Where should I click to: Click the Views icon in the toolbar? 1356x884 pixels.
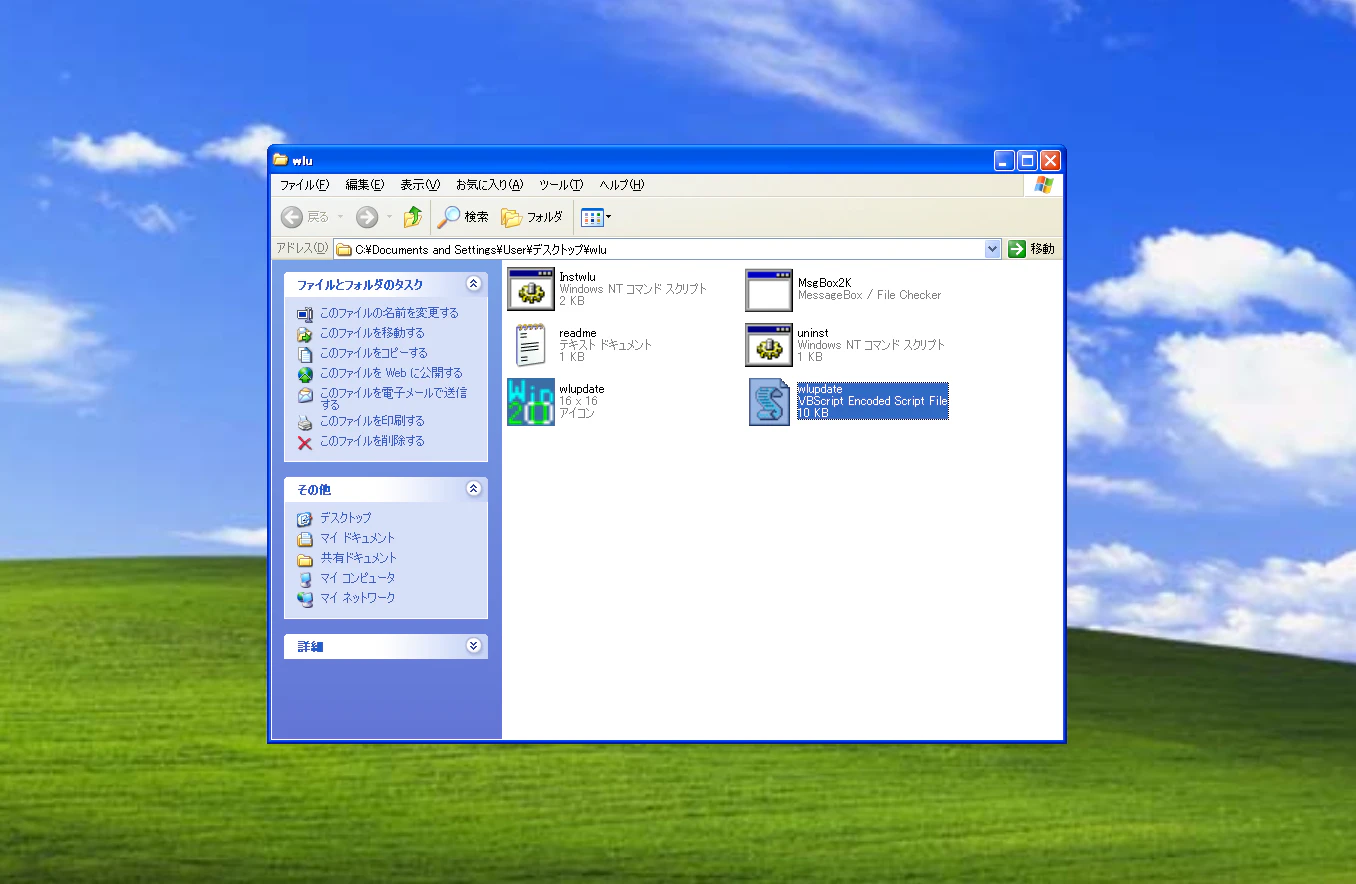pyautogui.click(x=592, y=217)
